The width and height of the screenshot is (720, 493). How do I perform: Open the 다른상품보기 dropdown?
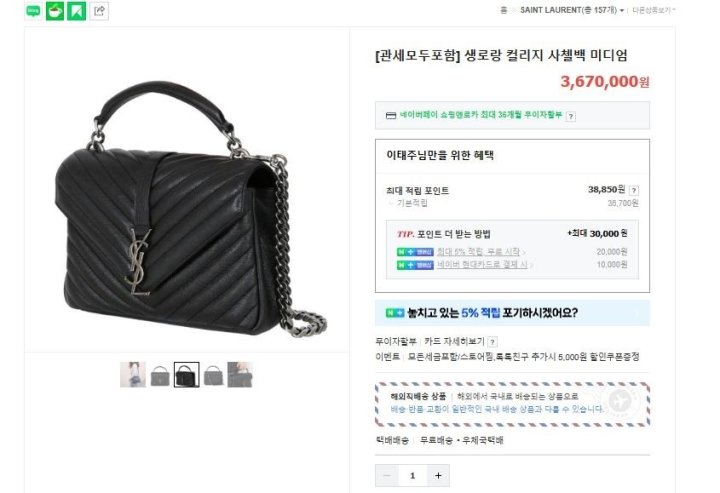click(x=653, y=10)
